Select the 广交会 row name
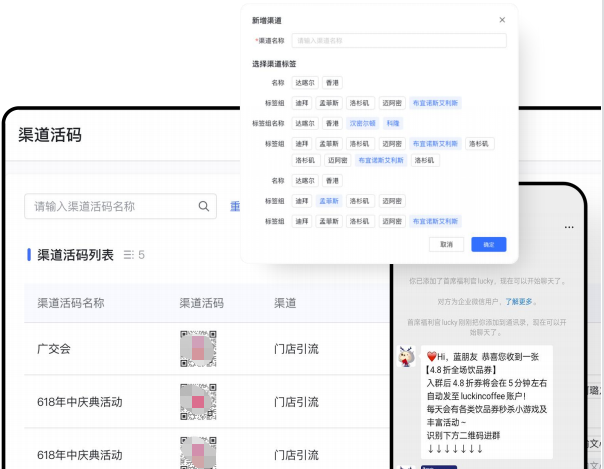Screen dimensions: 604x469 (54, 349)
